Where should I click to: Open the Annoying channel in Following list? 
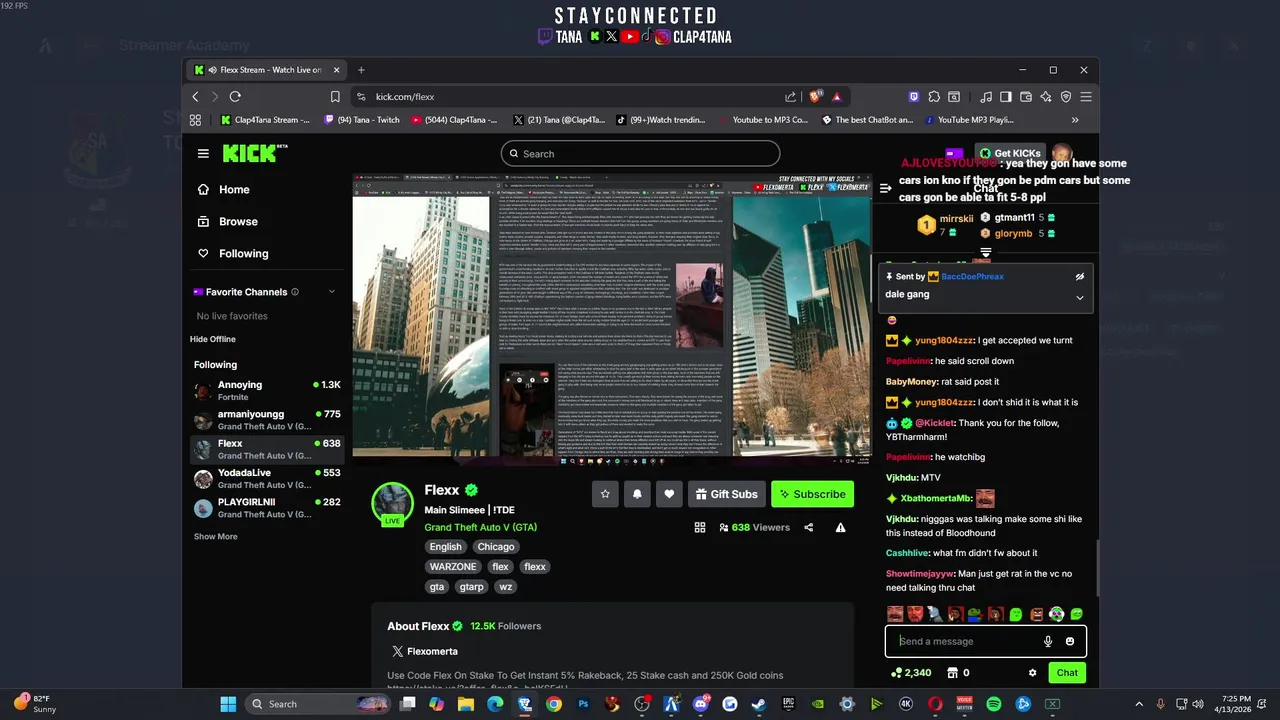(267, 390)
